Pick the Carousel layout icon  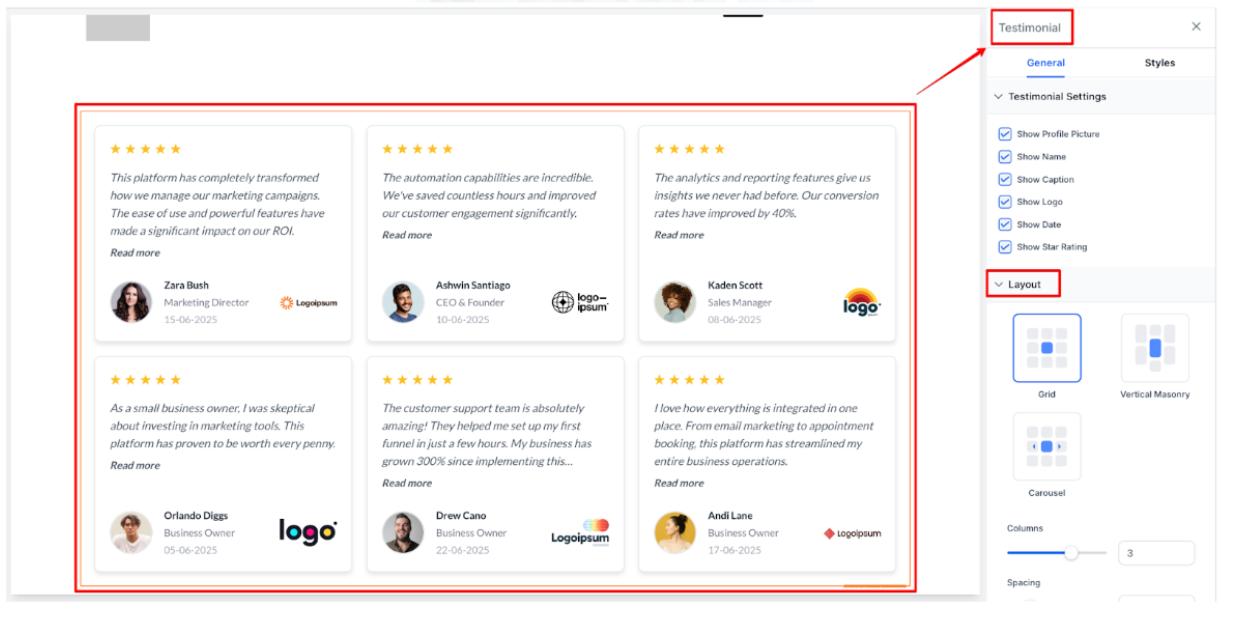[x=1047, y=446]
